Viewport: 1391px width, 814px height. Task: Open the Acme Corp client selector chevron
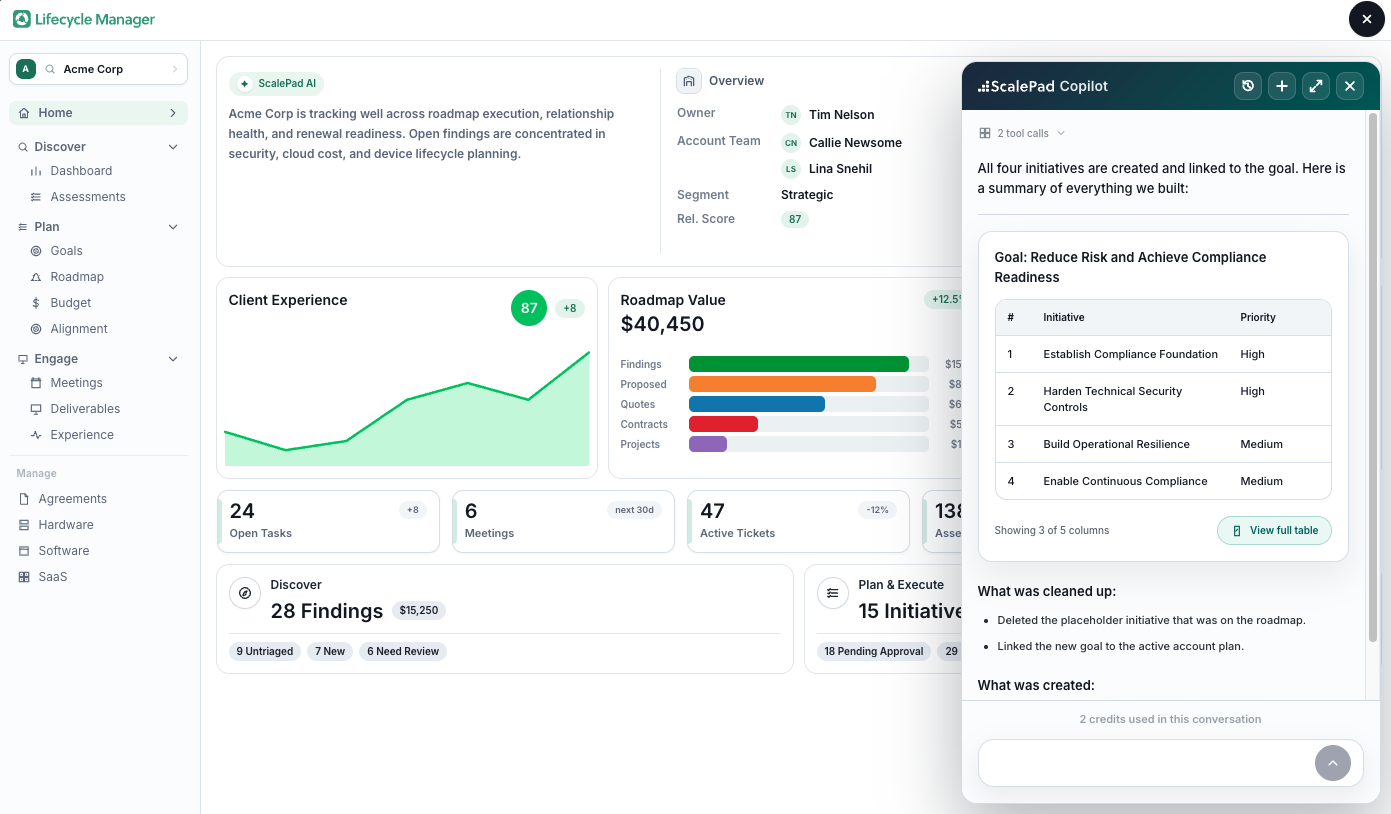point(174,69)
